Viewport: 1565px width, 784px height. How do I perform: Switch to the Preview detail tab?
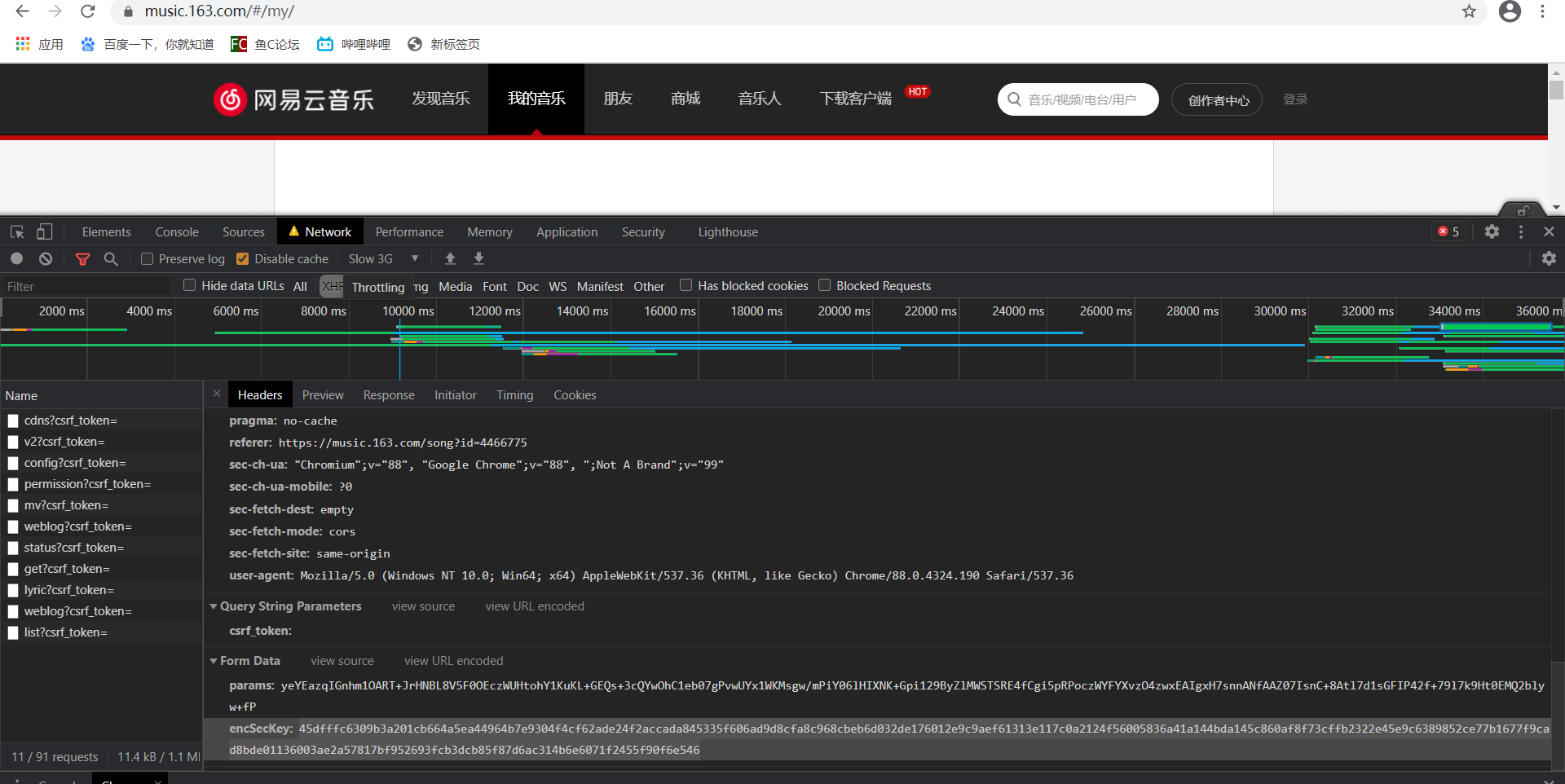tap(323, 395)
